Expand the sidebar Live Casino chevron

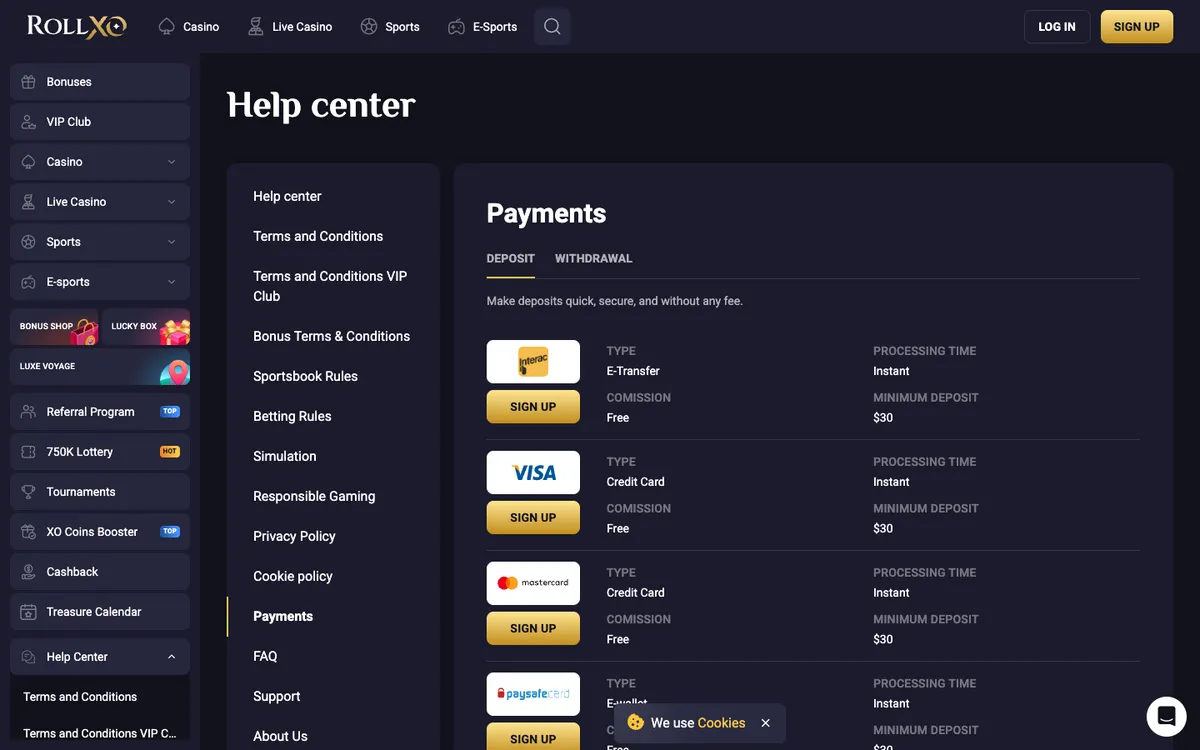171,202
